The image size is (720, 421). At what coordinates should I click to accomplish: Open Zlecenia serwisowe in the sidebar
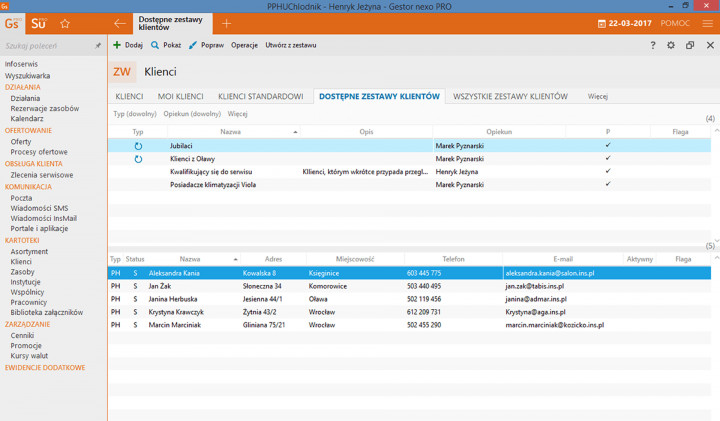pos(42,175)
